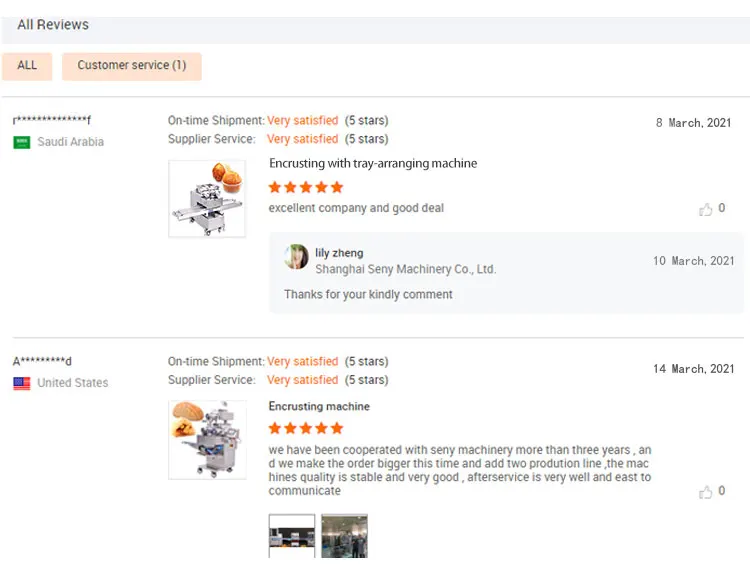Click the United States flag icon
Viewport: 750px width, 572px height.
[x=21, y=383]
